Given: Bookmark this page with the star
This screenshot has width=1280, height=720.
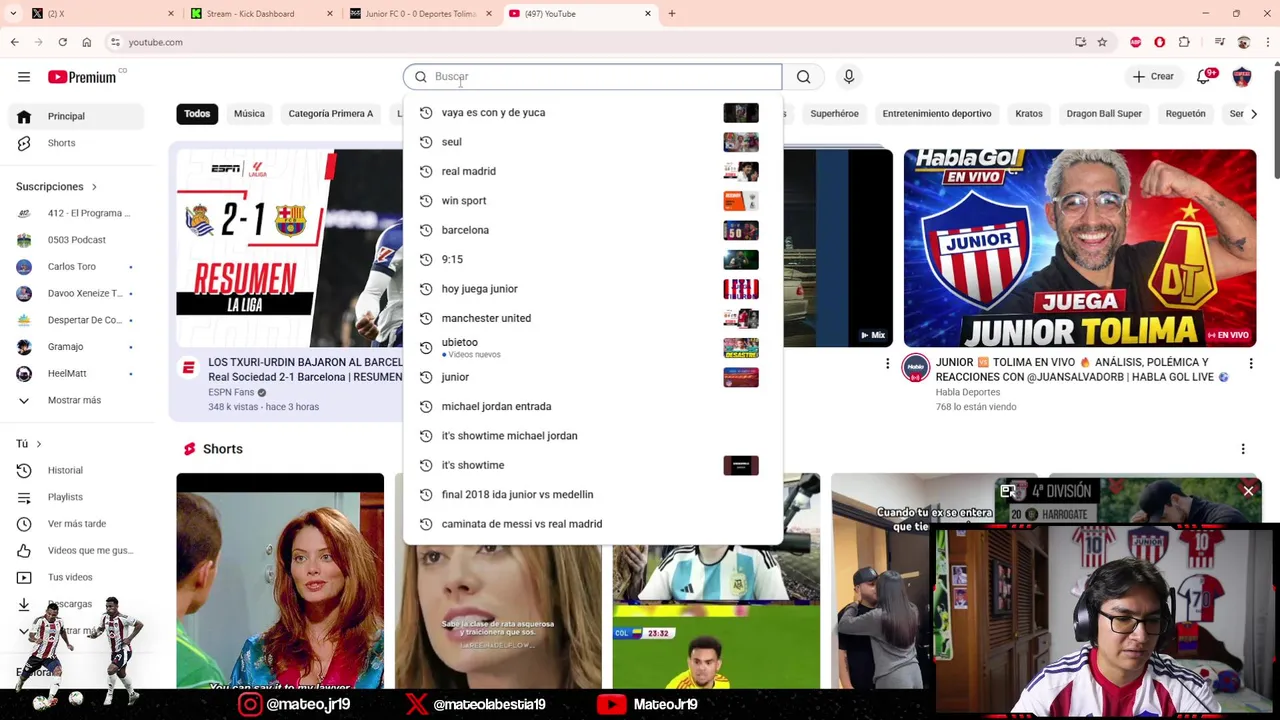Looking at the screenshot, I should click(1102, 42).
